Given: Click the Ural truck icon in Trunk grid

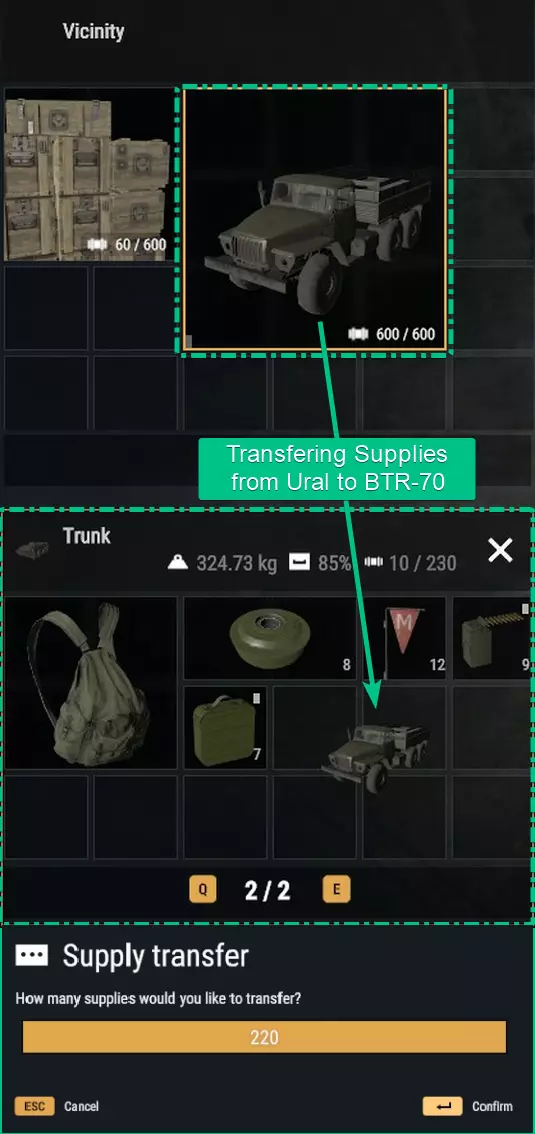Looking at the screenshot, I should (x=374, y=755).
